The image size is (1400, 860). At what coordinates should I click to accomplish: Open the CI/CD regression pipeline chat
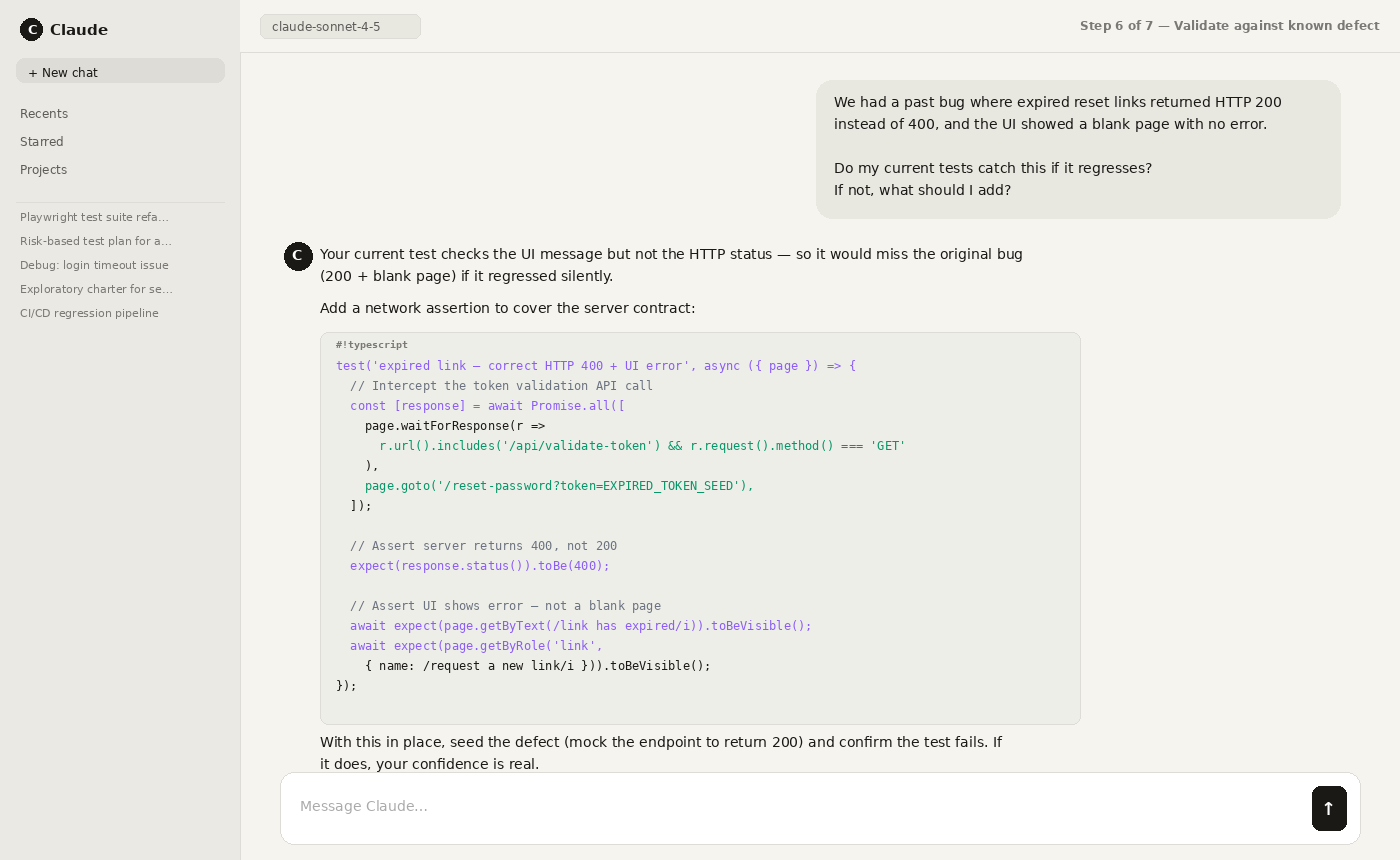pos(89,312)
